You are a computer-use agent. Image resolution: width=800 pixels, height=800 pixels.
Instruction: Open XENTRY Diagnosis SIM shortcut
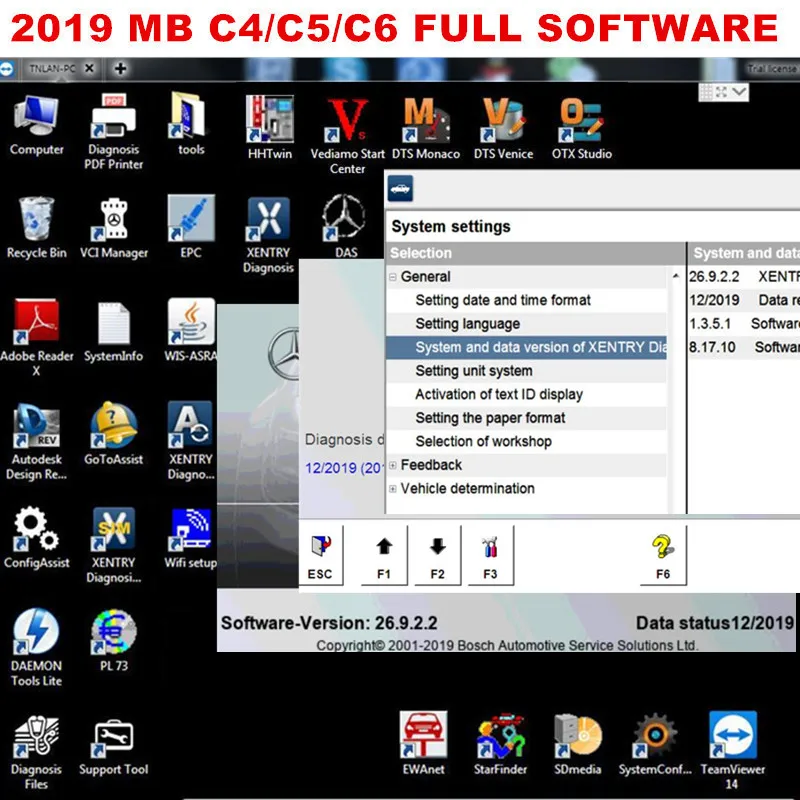113,530
